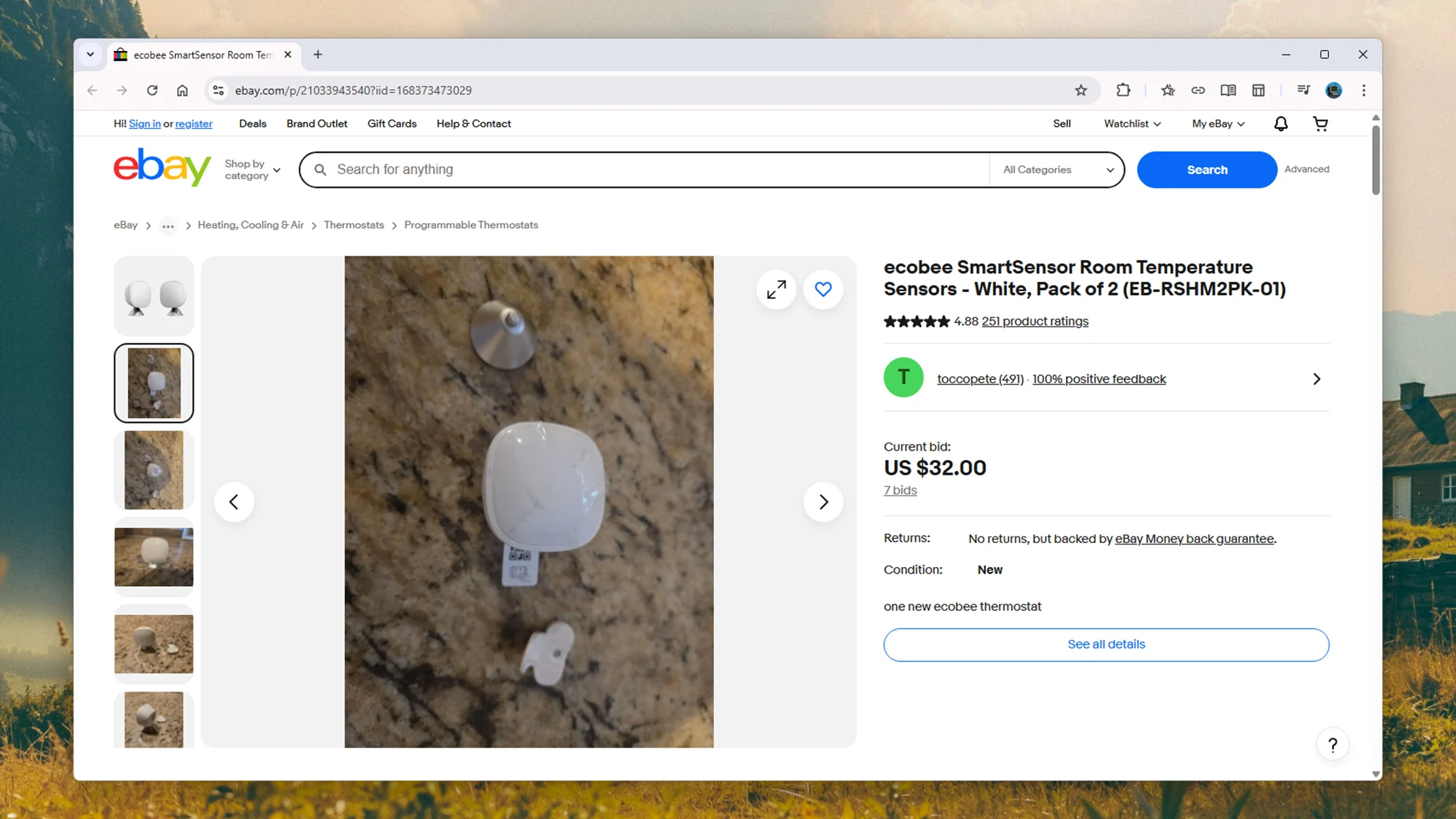Open seller details chevron arrow
1456x819 pixels.
point(1316,379)
